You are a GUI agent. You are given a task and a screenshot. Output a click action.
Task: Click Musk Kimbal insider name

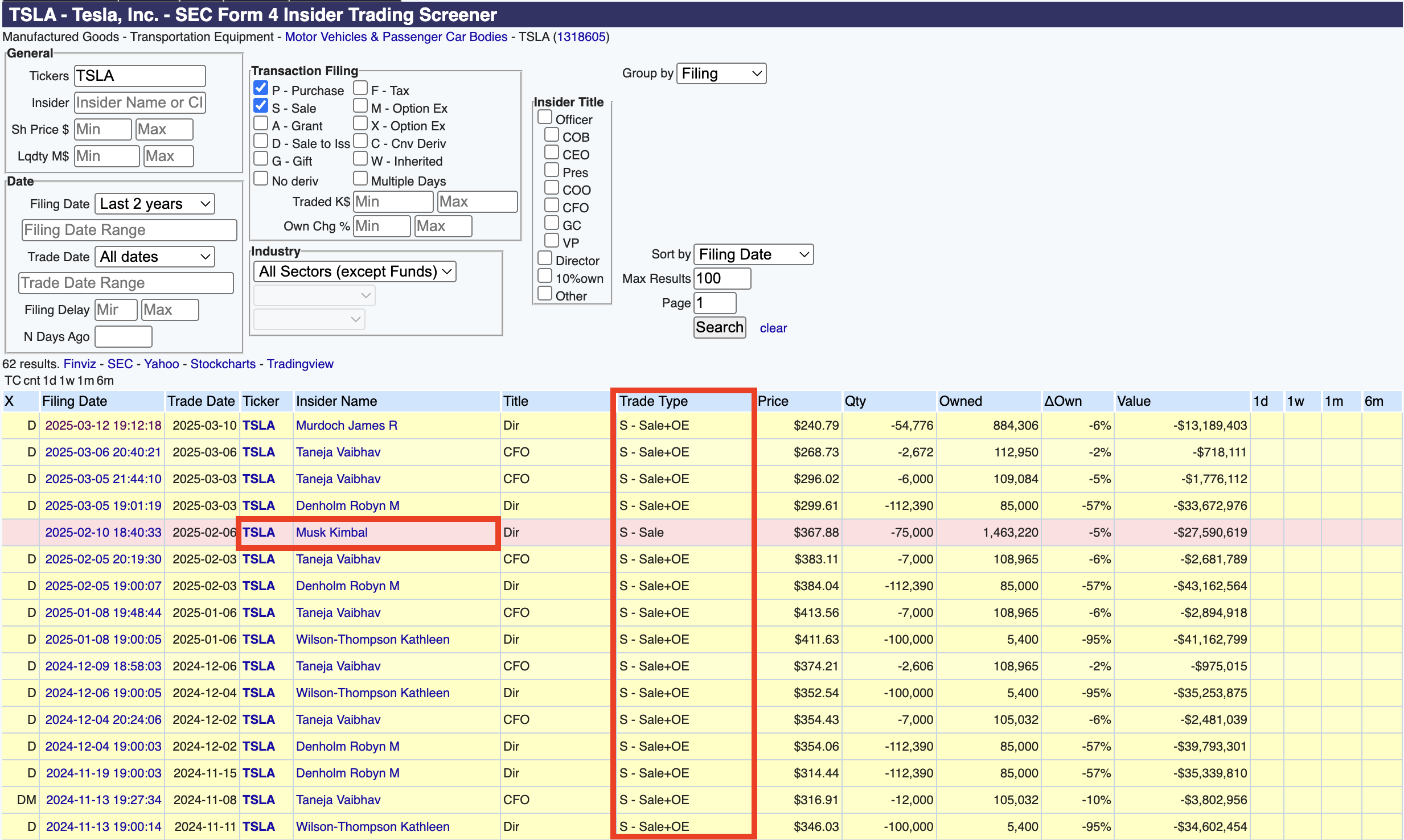[331, 533]
